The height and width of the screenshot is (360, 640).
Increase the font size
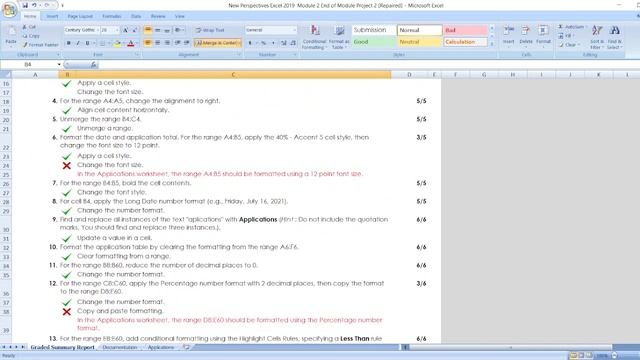click(x=125, y=30)
